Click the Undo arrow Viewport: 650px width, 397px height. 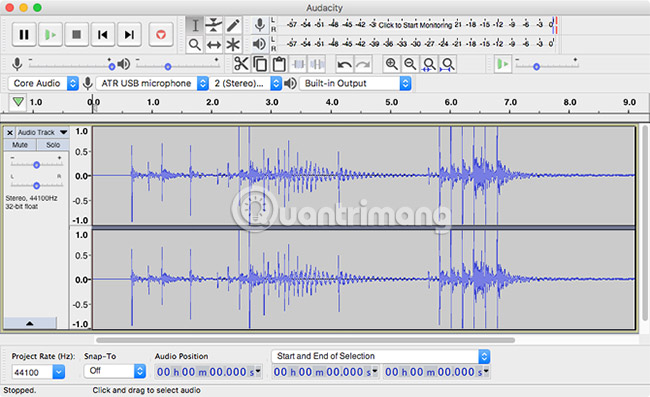(344, 64)
